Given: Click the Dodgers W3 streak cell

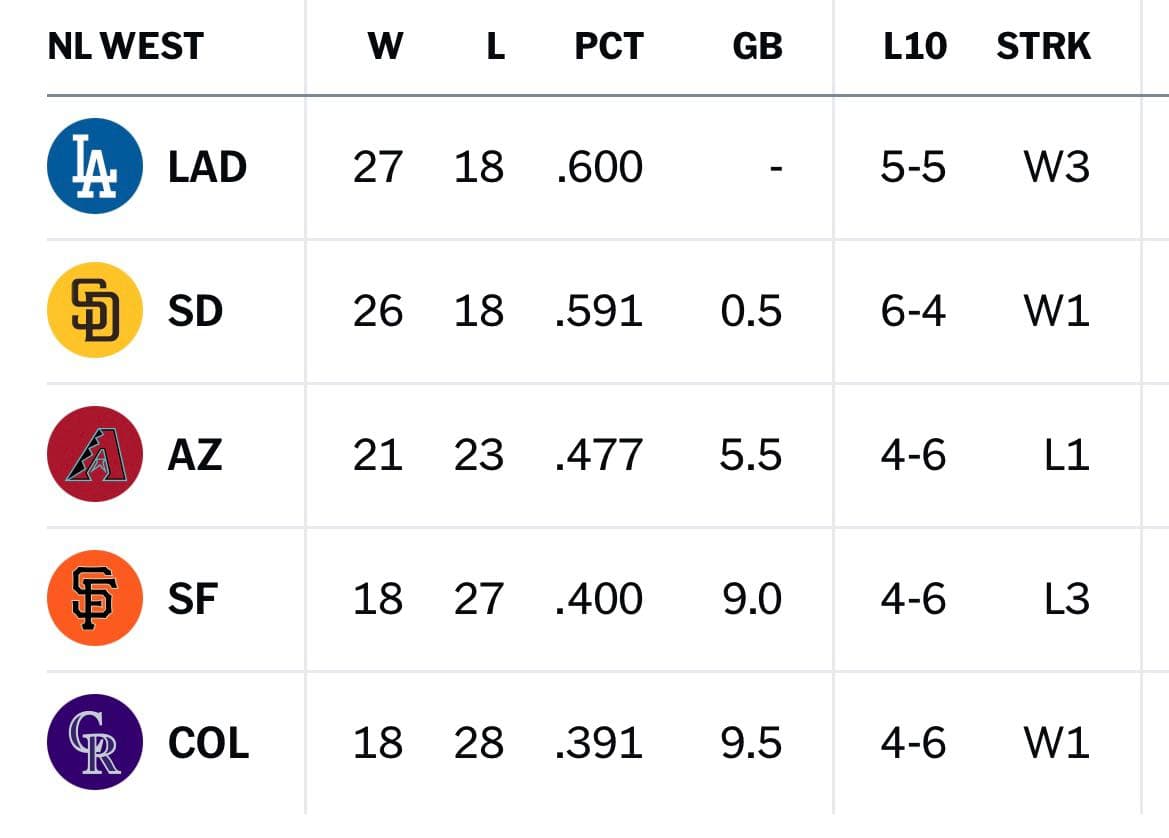Looking at the screenshot, I should tap(1056, 166).
